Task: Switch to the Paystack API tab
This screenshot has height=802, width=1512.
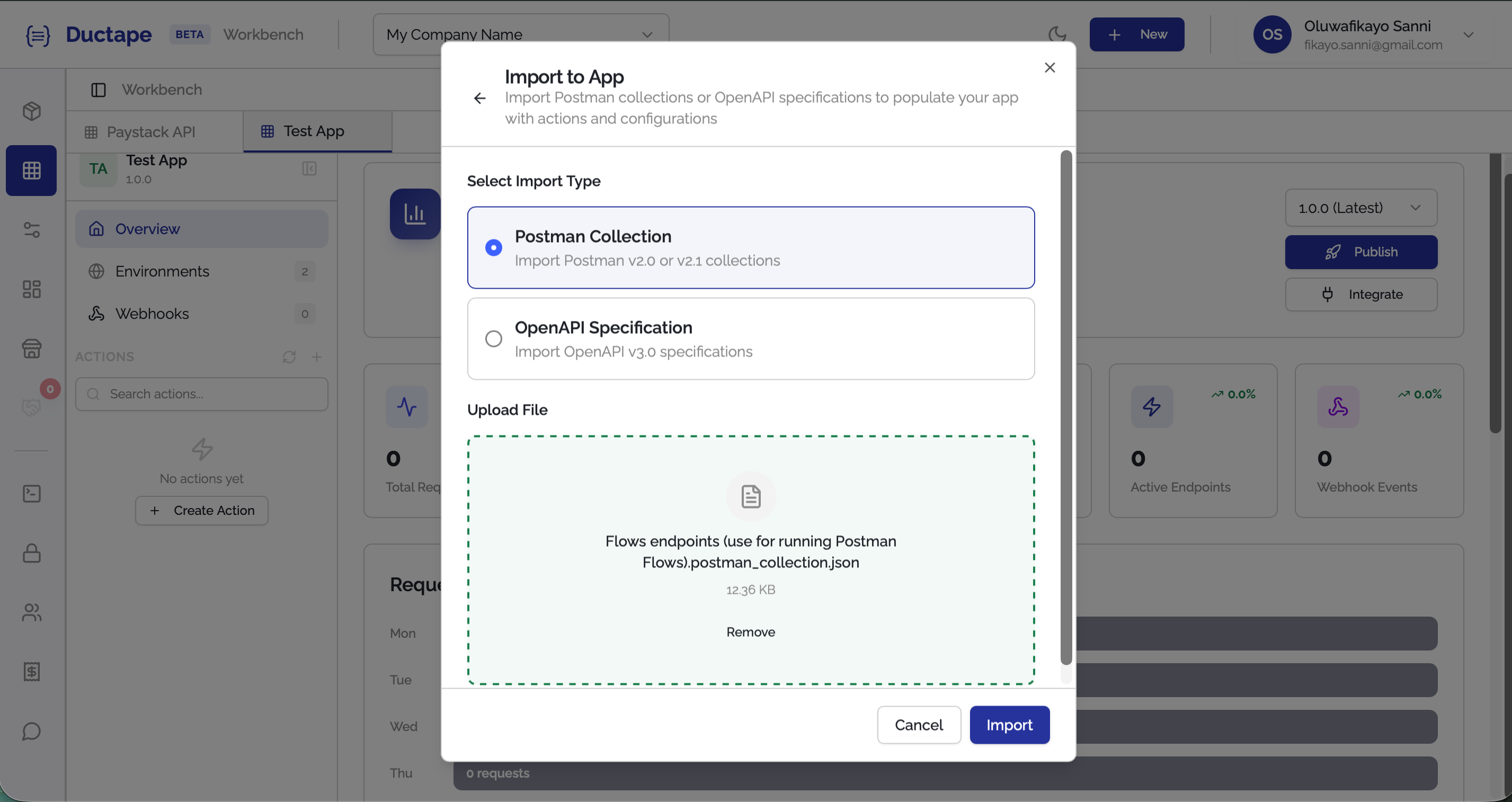Action: pyautogui.click(x=151, y=131)
